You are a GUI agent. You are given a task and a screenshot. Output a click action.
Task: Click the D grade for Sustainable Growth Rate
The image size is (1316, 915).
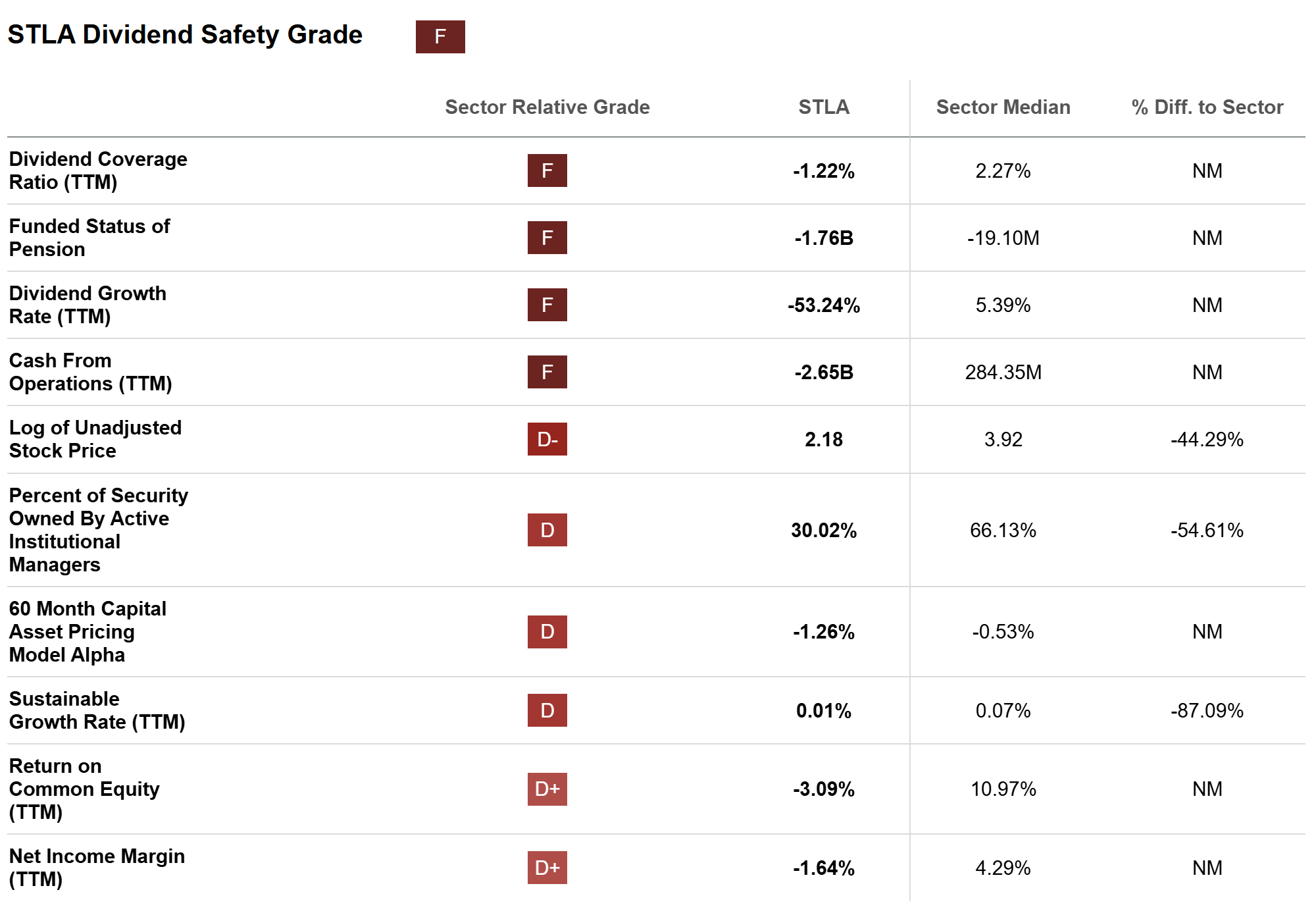coord(547,710)
